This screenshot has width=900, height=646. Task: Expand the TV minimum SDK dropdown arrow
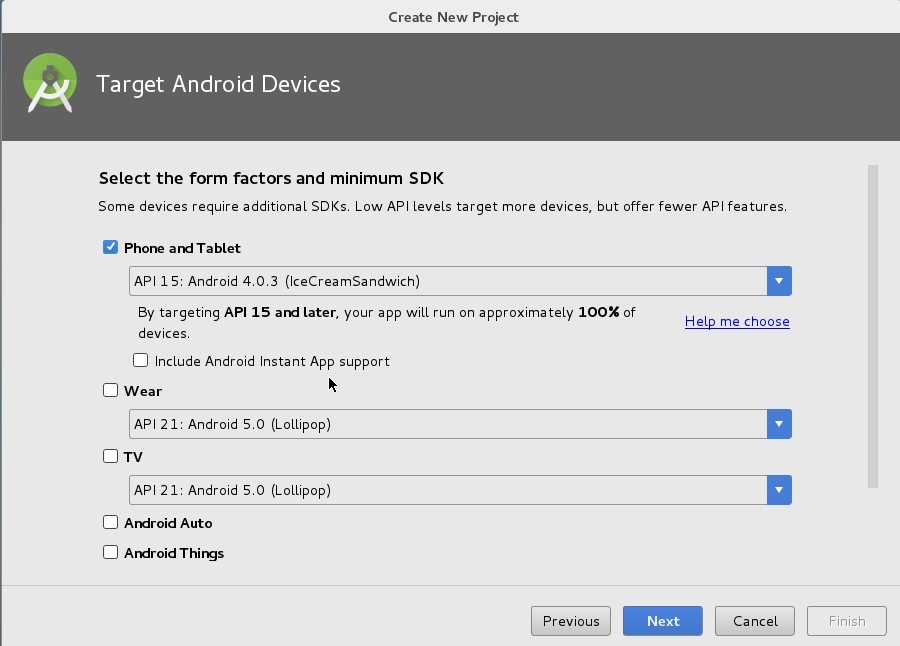[779, 490]
